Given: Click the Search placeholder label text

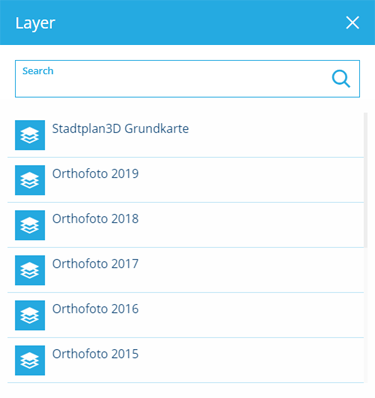Looking at the screenshot, I should pyautogui.click(x=38, y=71).
